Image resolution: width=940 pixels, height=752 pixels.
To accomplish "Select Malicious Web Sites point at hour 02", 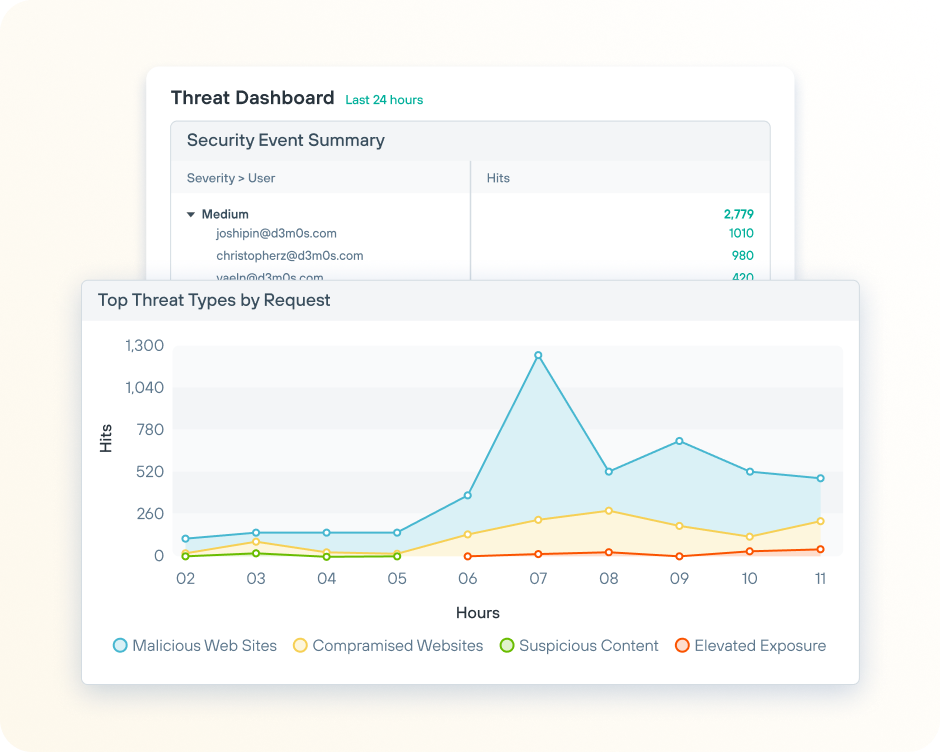I will pos(186,539).
